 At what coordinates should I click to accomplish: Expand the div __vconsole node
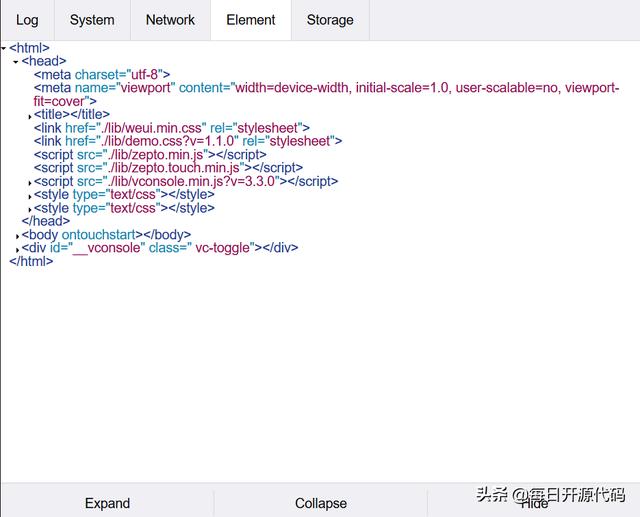tap(18, 249)
